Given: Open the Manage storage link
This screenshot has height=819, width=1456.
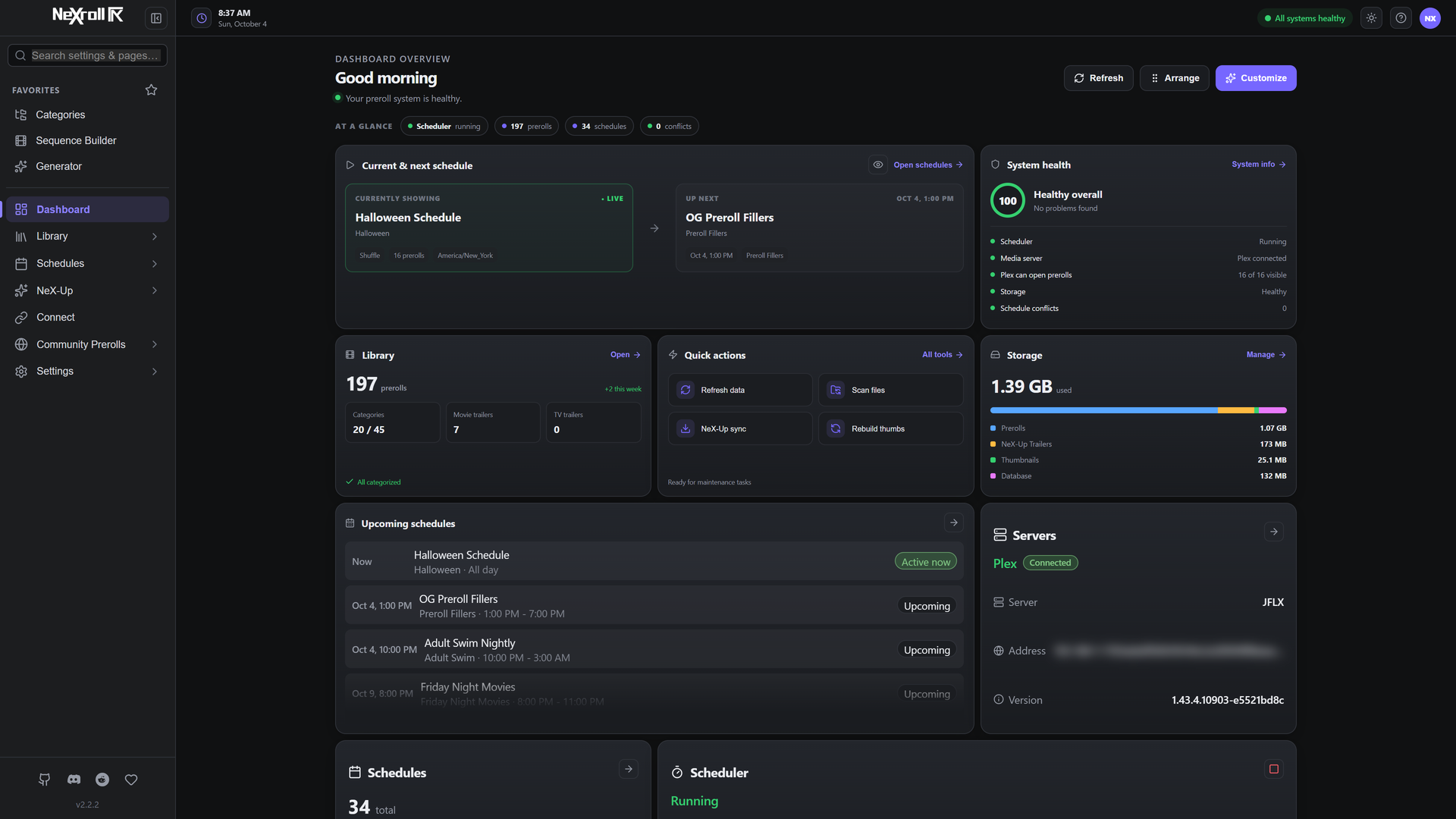Looking at the screenshot, I should (x=1266, y=354).
